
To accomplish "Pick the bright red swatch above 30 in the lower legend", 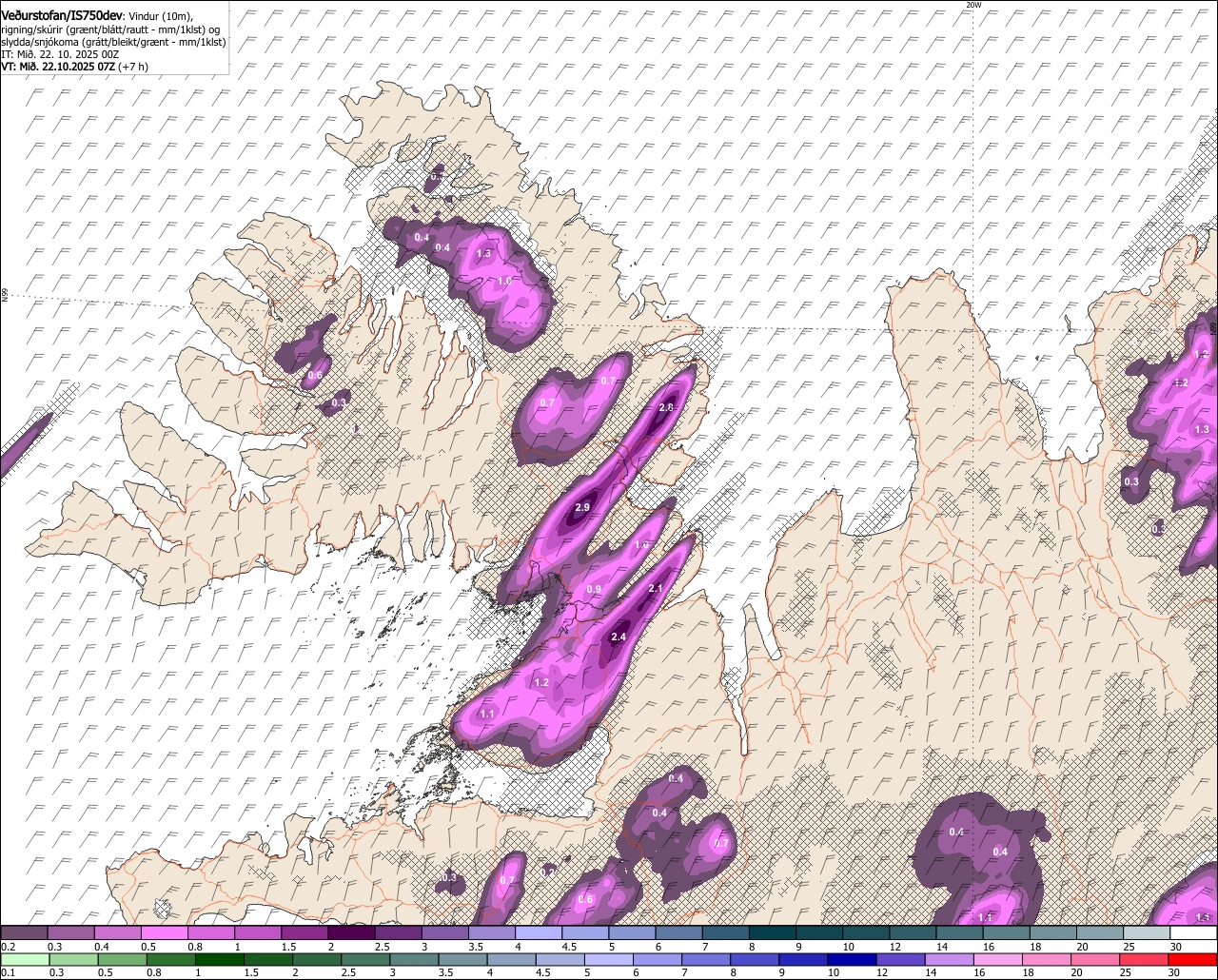I will [1194, 959].
